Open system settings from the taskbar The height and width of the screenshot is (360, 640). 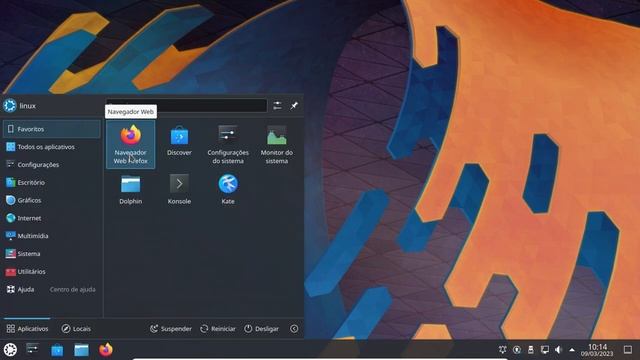click(x=33, y=349)
